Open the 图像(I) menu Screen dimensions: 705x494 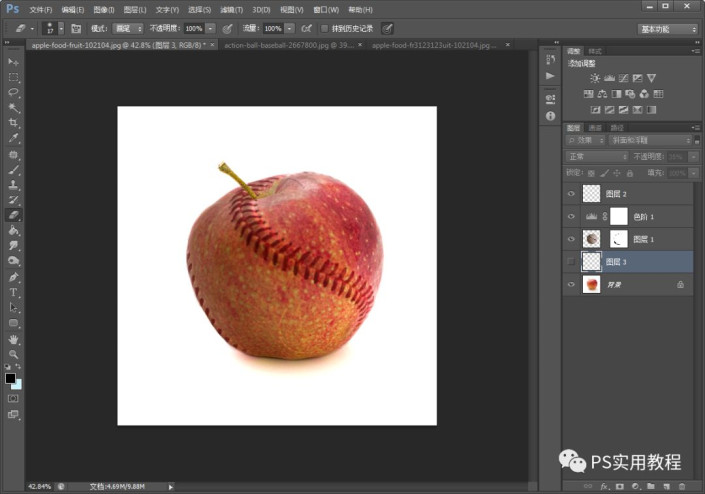[104, 9]
